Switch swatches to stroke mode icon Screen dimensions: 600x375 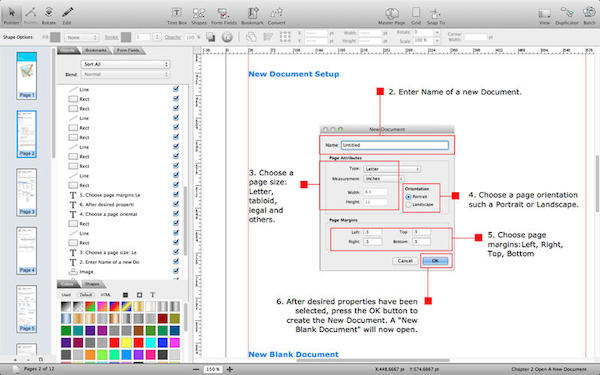click(139, 295)
